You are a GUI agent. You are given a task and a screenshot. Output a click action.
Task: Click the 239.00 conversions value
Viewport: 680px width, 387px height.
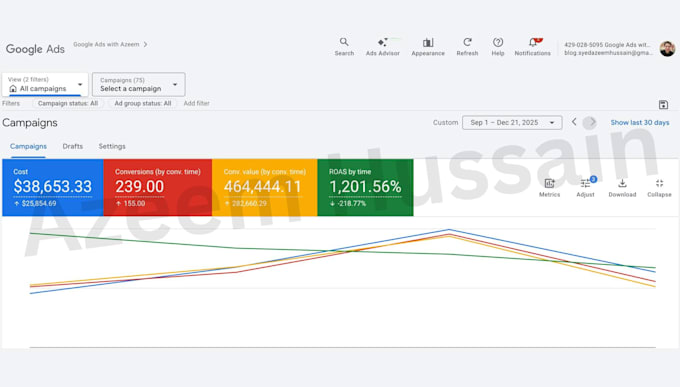tap(140, 187)
